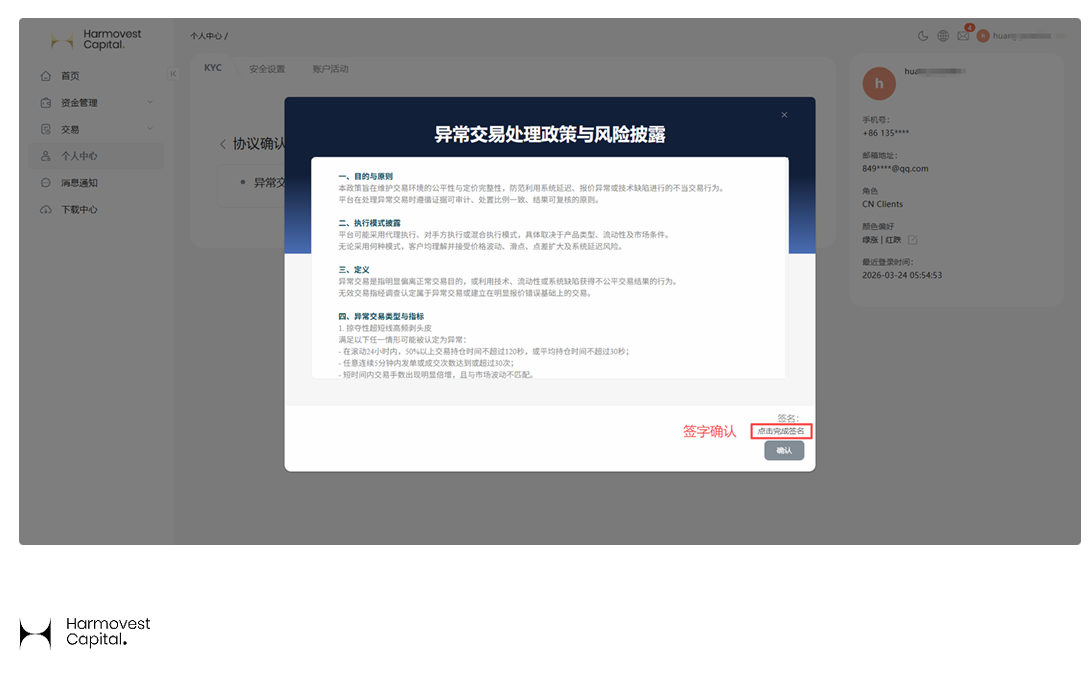Screen dimensions: 1092x681
Task: Click the 点击完成签名 signature field
Action: tap(781, 431)
